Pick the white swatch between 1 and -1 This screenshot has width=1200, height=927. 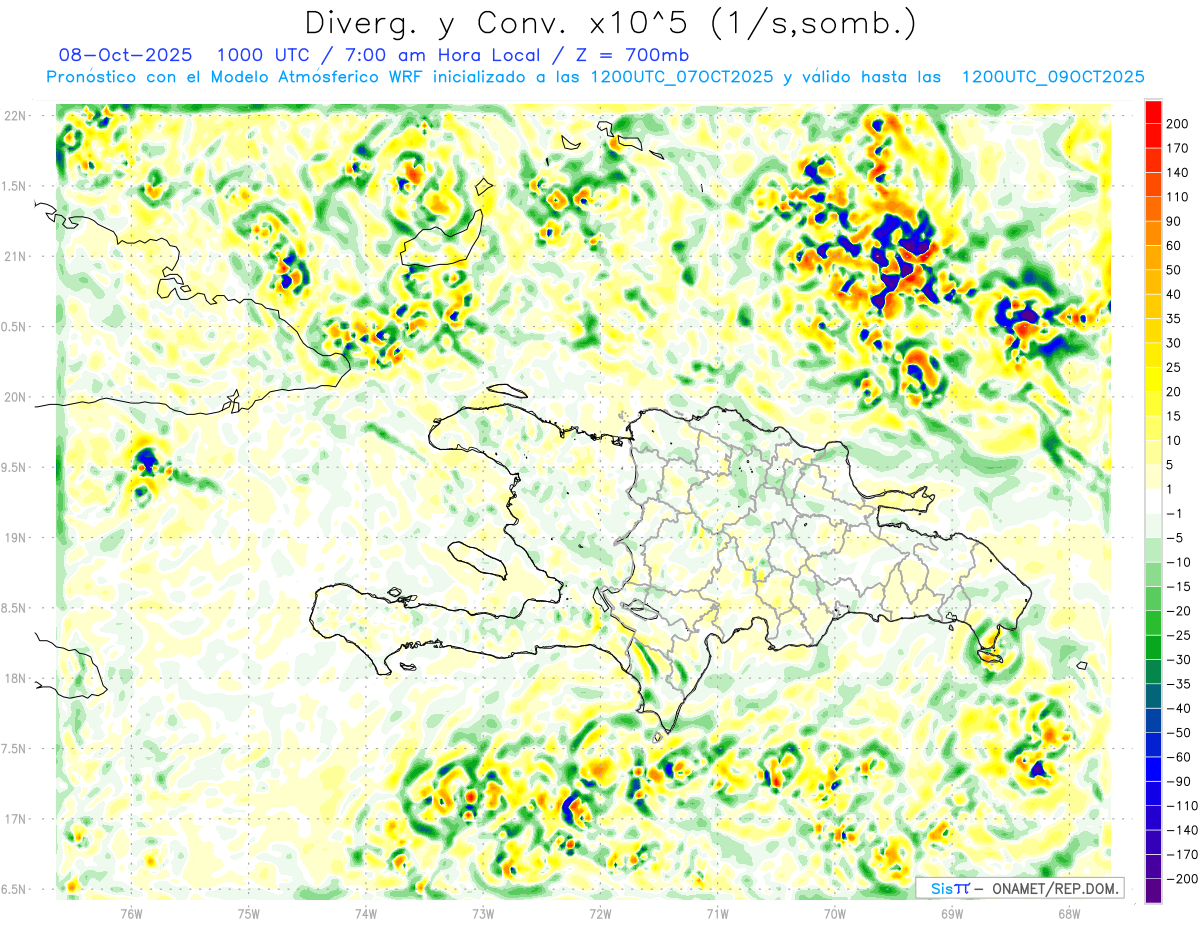click(x=1153, y=501)
